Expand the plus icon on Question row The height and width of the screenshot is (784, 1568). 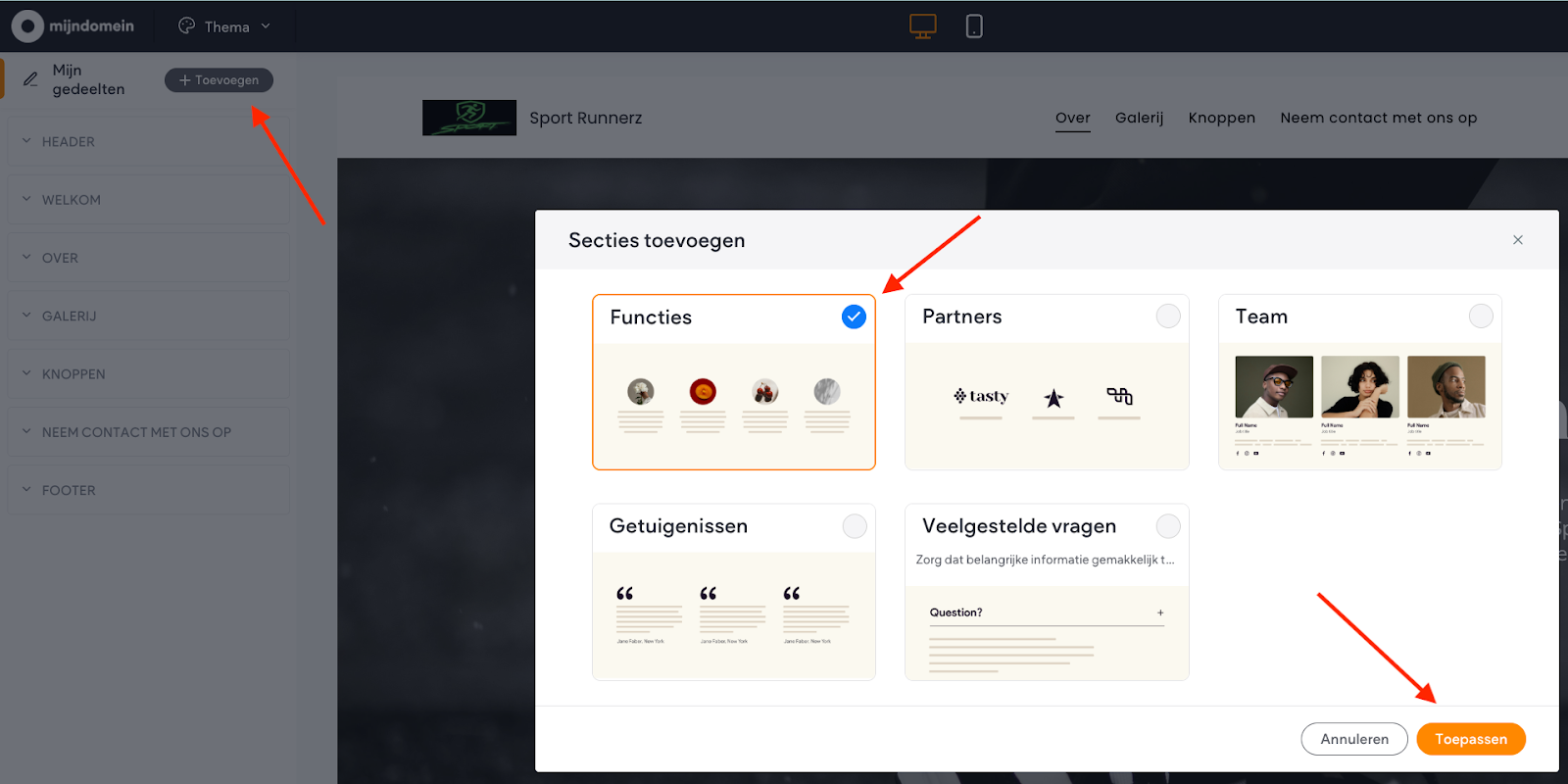point(1160,612)
